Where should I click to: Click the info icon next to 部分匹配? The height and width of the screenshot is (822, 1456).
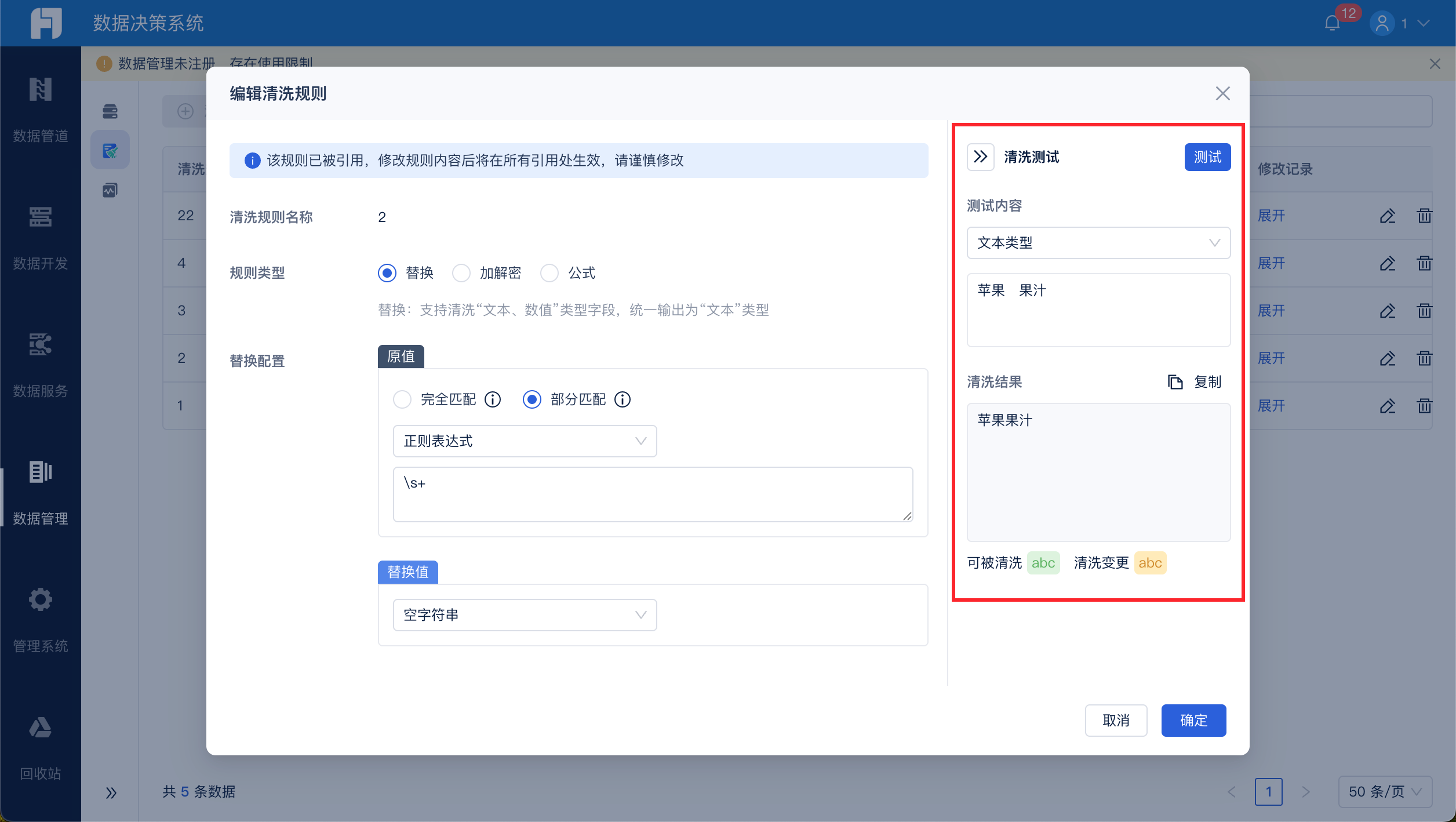tap(623, 399)
